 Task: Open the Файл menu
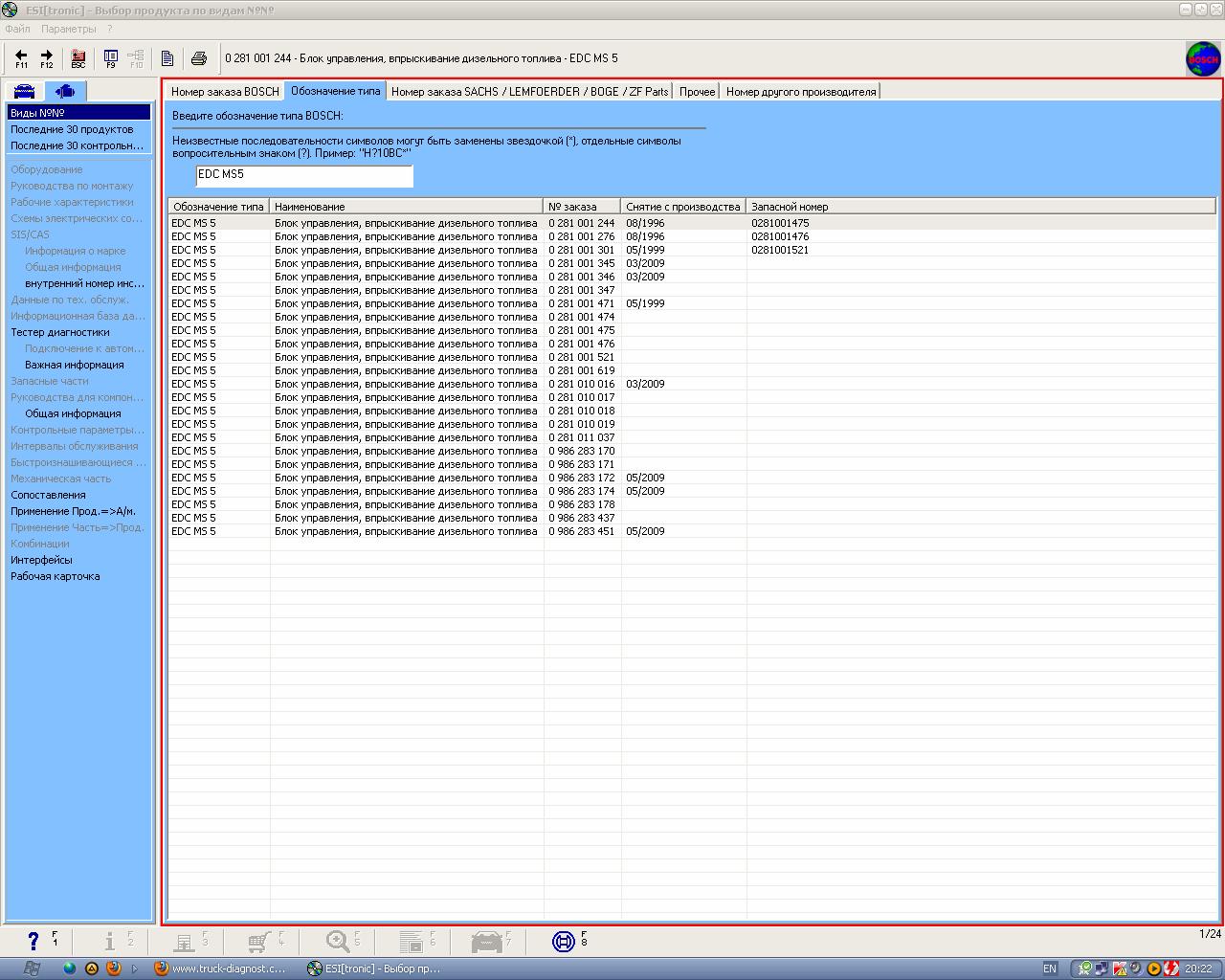17,29
